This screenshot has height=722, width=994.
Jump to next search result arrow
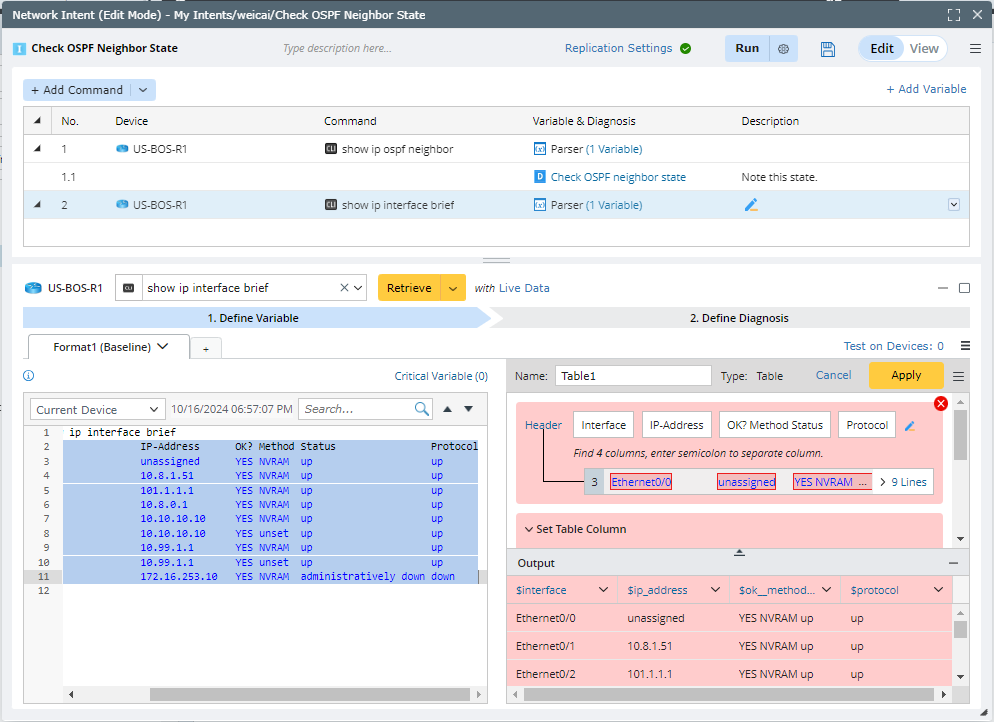point(468,409)
